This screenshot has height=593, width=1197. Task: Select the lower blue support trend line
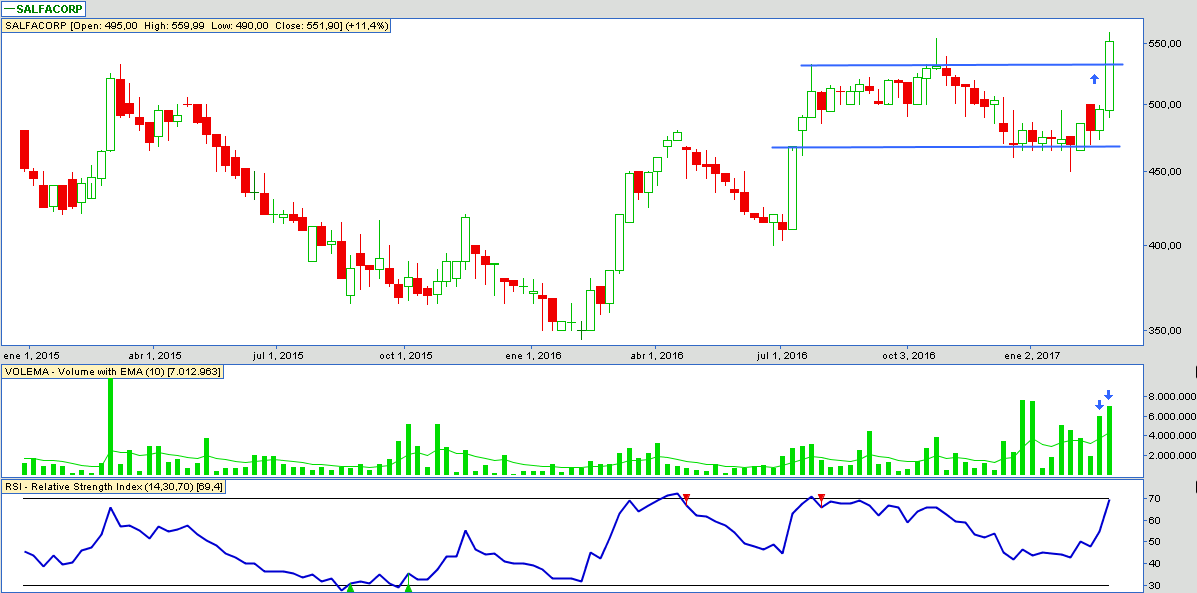click(946, 147)
